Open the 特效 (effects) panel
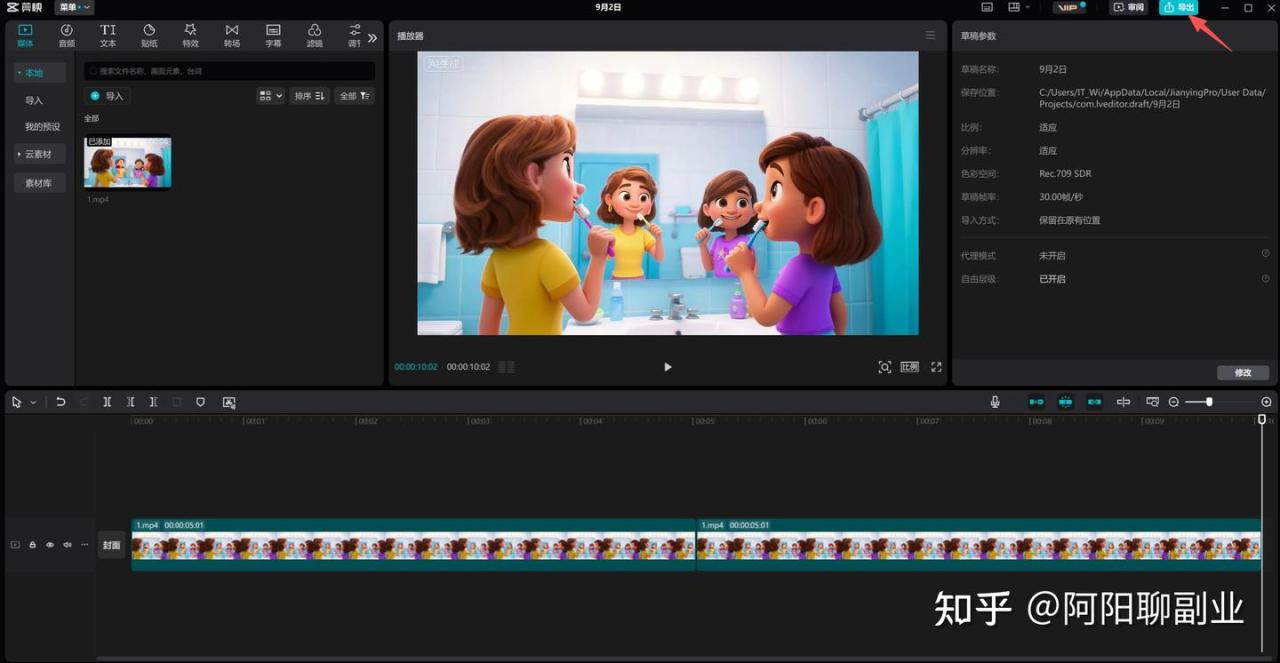This screenshot has height=663, width=1280. pyautogui.click(x=190, y=35)
